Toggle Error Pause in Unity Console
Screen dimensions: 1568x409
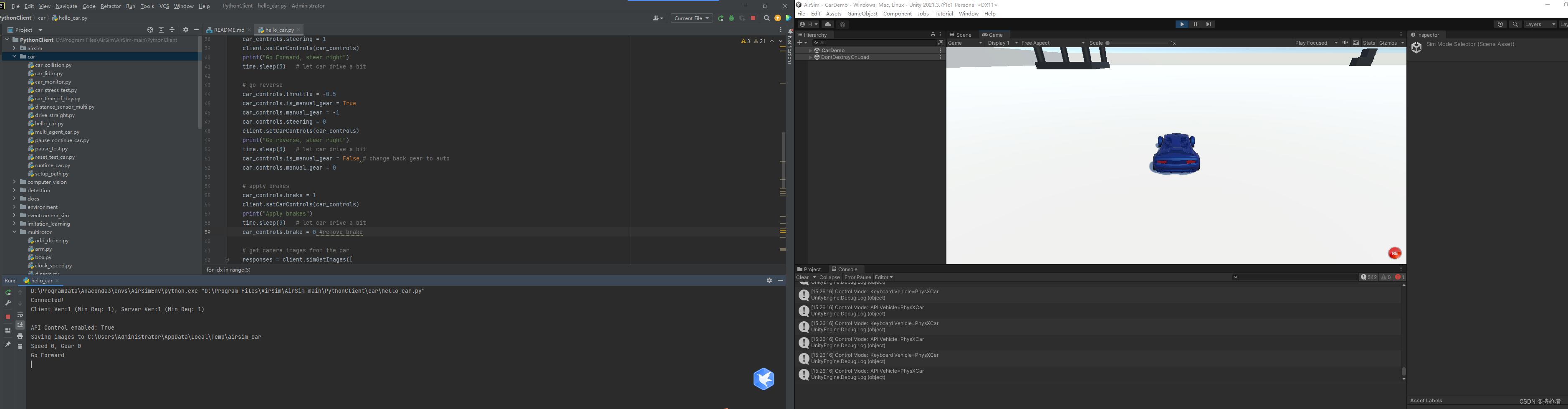click(x=857, y=277)
